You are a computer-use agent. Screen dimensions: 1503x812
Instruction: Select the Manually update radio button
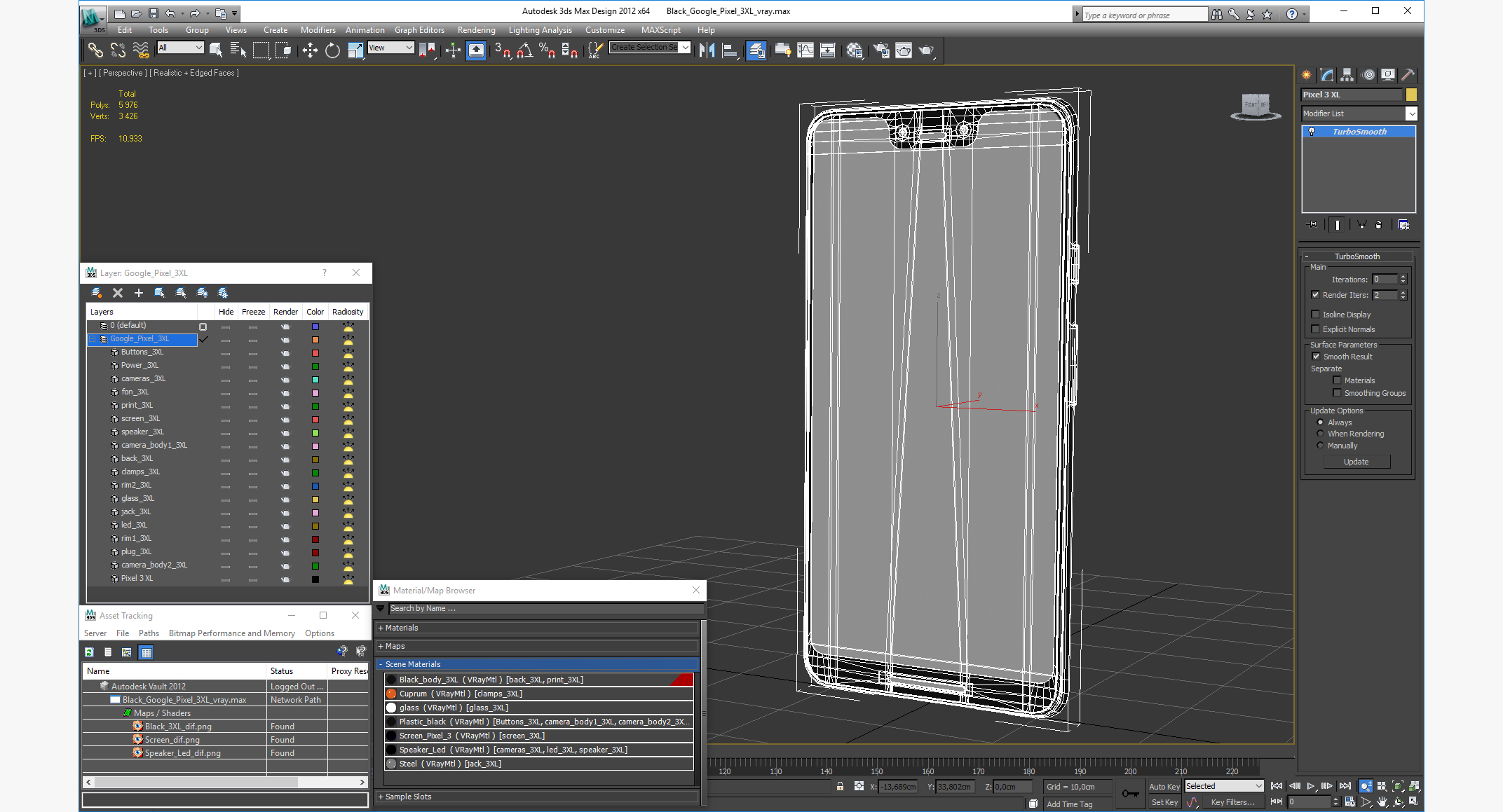coord(1321,446)
